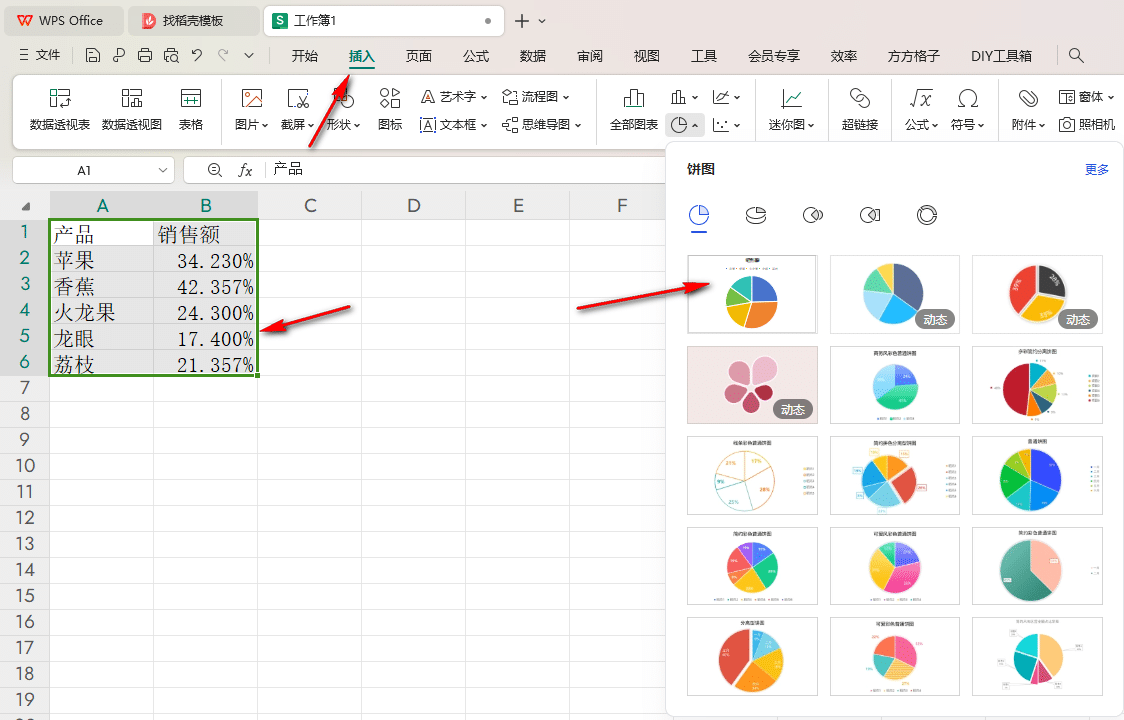1124x720 pixels.
Task: Click the formula bar input showing 产品
Action: coord(466,170)
